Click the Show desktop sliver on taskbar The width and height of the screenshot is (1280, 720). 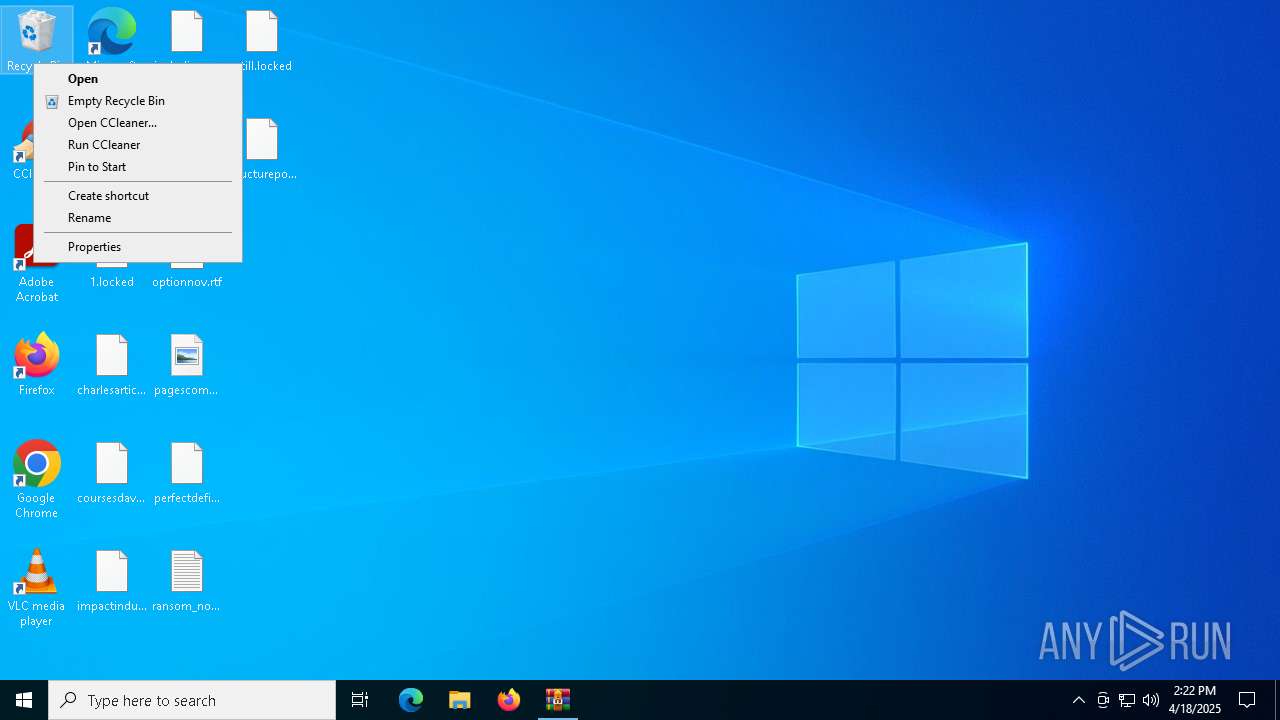[1277, 700]
